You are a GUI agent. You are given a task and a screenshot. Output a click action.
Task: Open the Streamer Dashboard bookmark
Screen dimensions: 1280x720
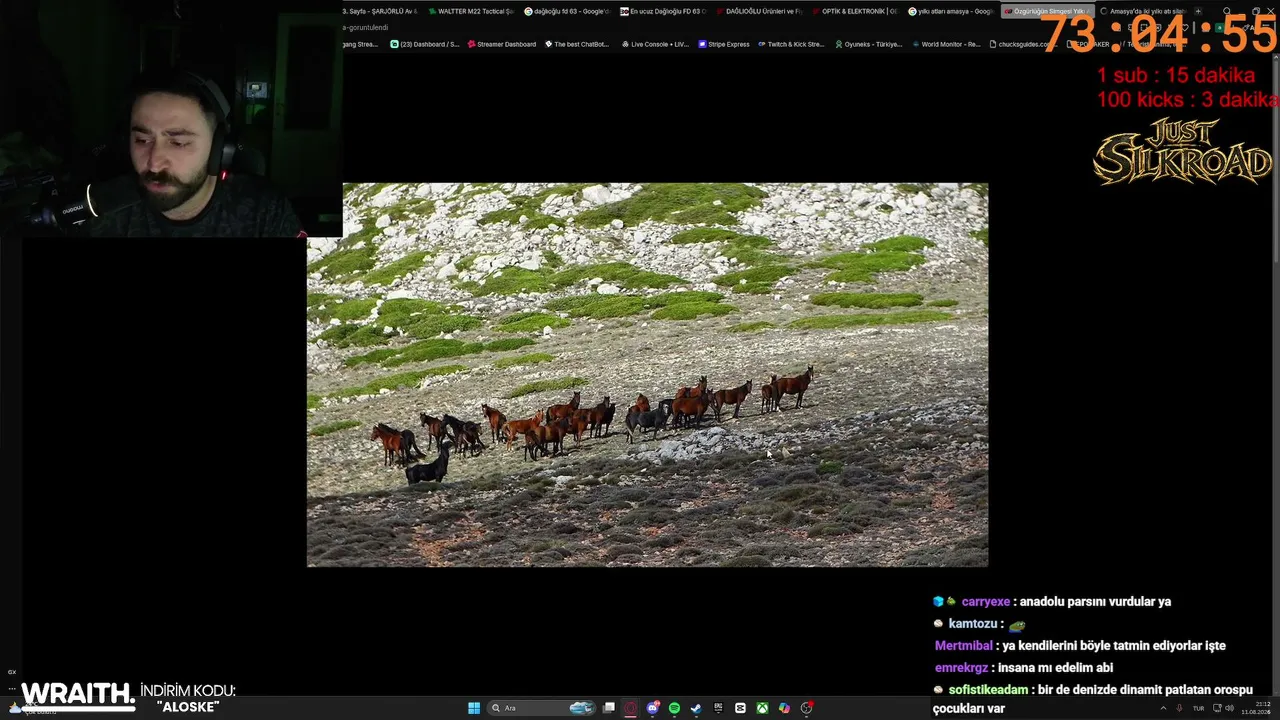[x=501, y=44]
